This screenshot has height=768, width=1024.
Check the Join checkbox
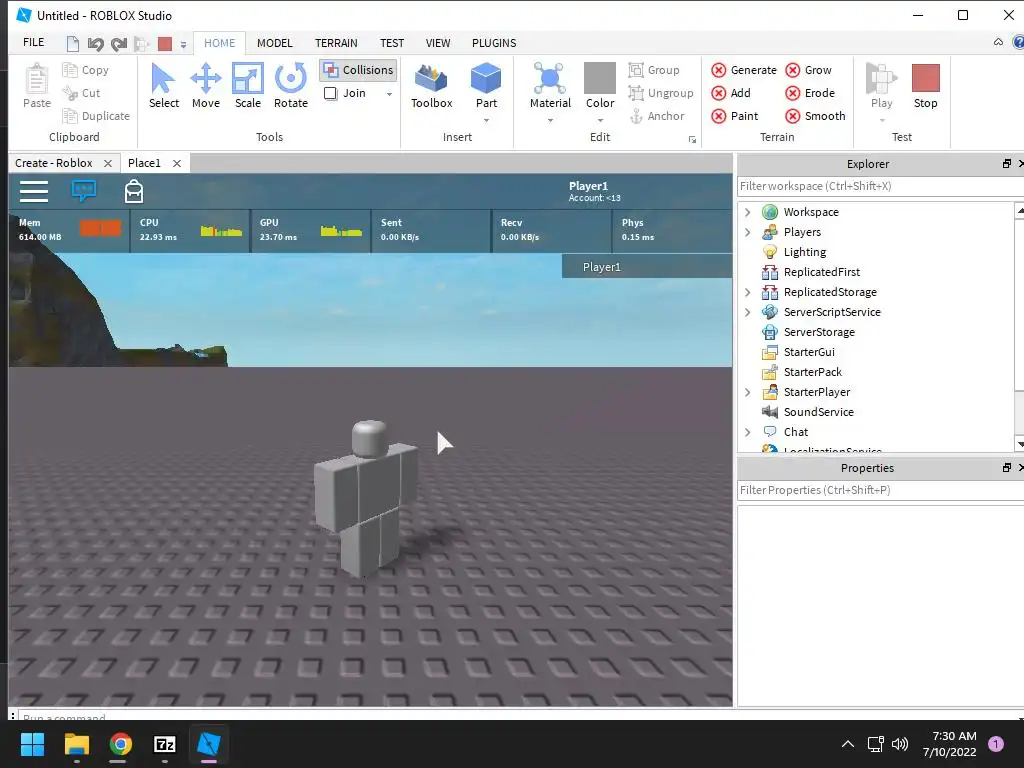click(x=330, y=93)
